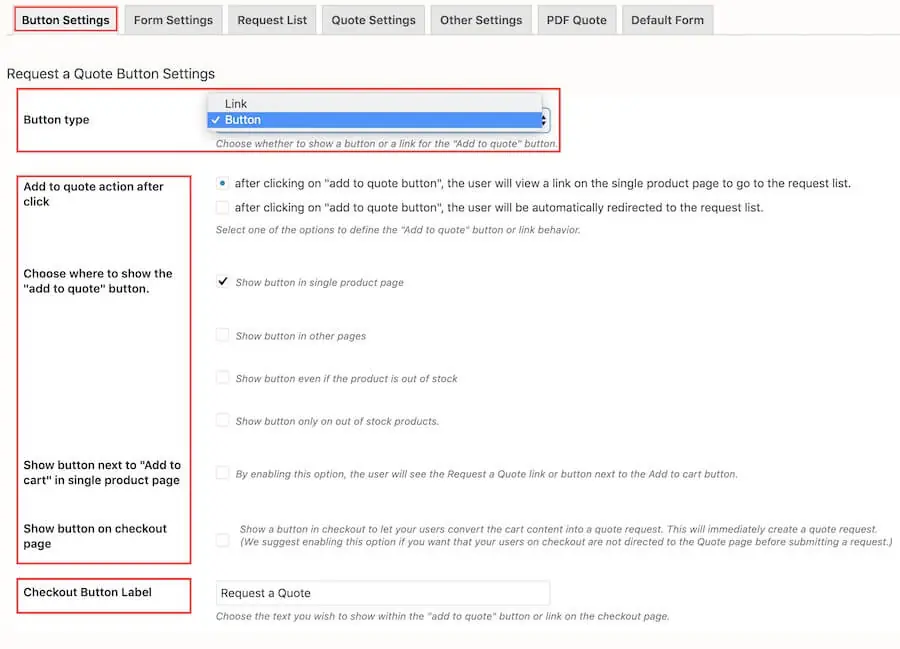Check Show button on checkout page option
The width and height of the screenshot is (900, 649).
222,540
